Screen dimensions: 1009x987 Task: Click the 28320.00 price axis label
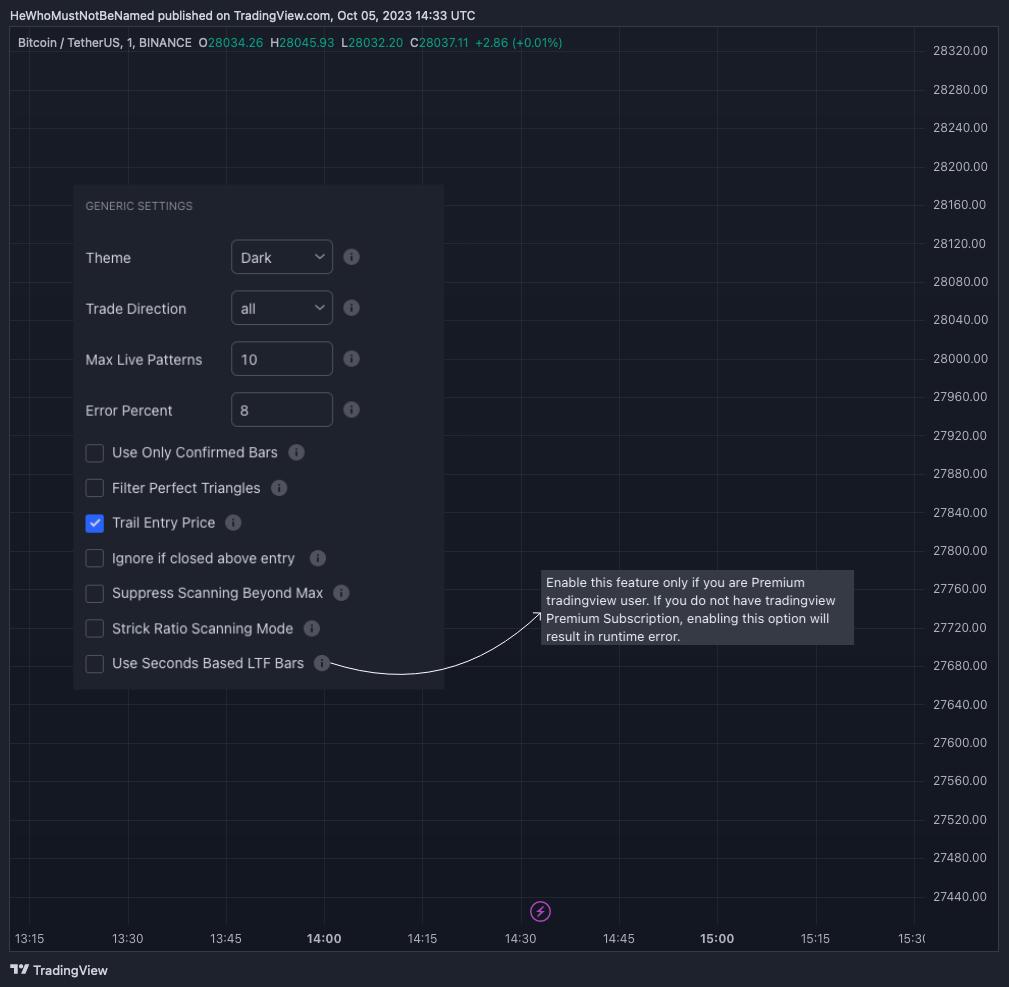click(x=960, y=51)
